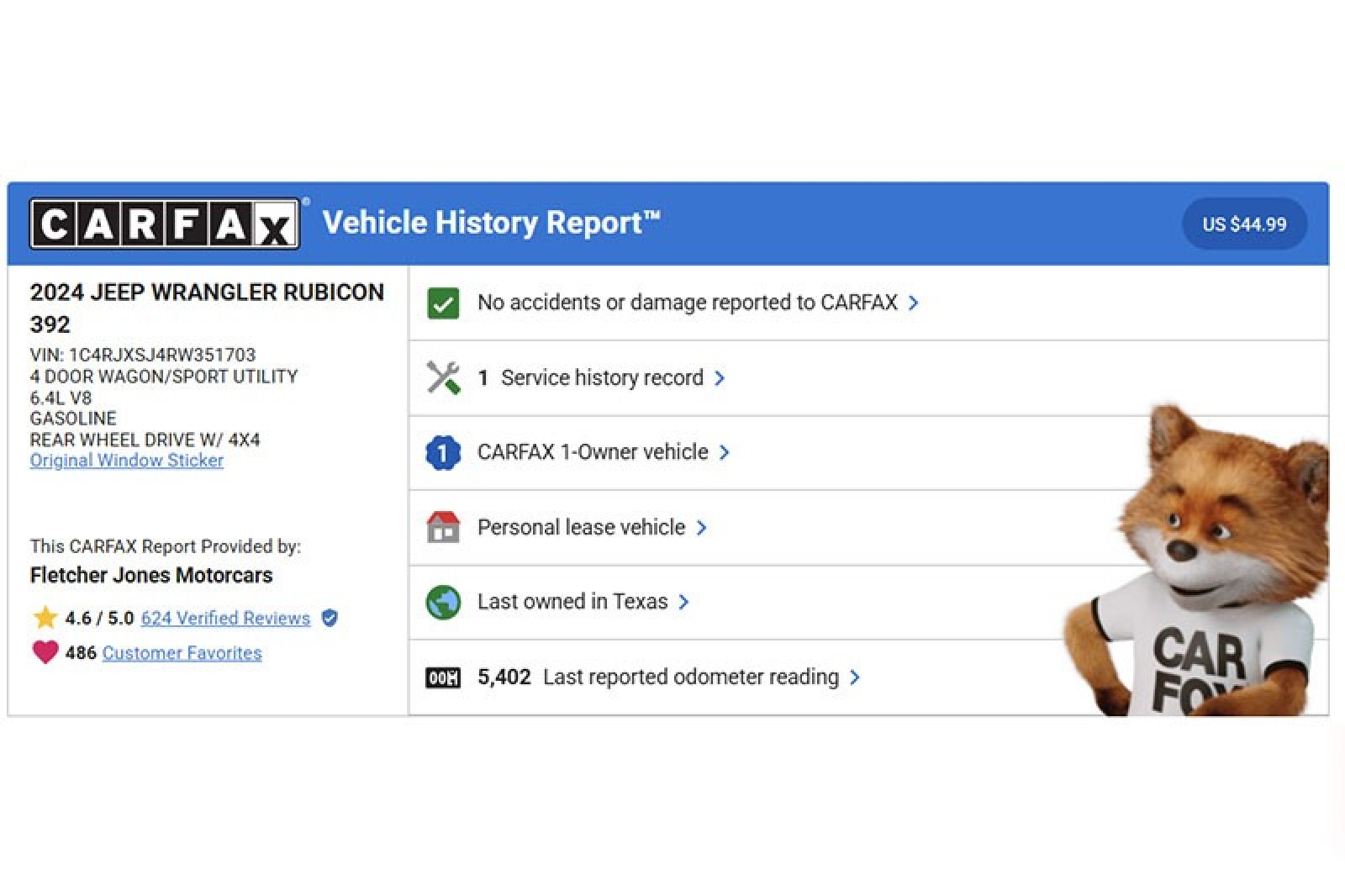Open the CARFAX 1-Owner vehicle row

pos(593,452)
